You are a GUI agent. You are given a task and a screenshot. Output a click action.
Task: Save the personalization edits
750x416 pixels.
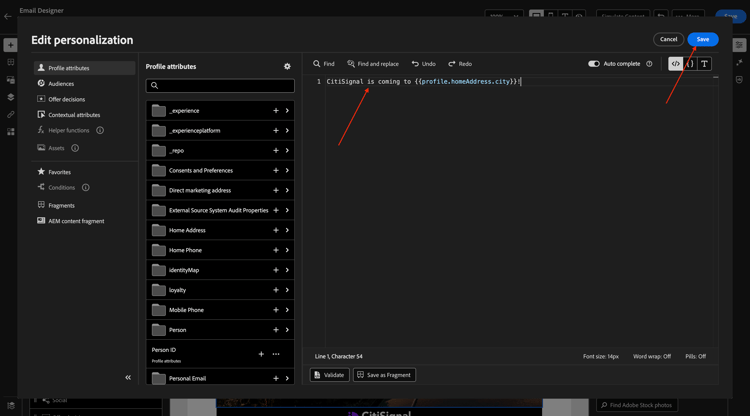coord(703,39)
